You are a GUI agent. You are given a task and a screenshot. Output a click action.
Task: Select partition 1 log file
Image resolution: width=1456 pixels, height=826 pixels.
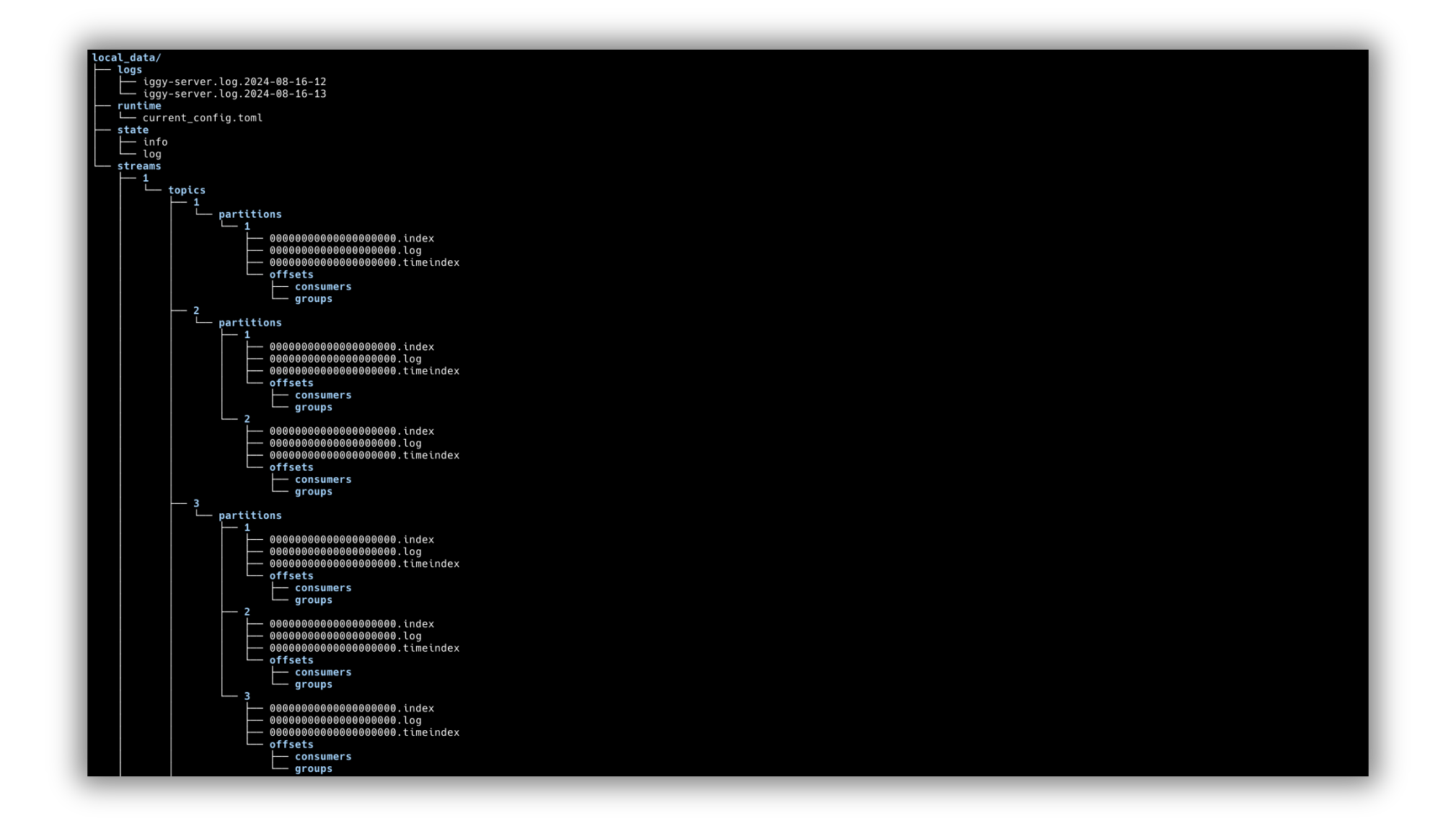coord(346,250)
